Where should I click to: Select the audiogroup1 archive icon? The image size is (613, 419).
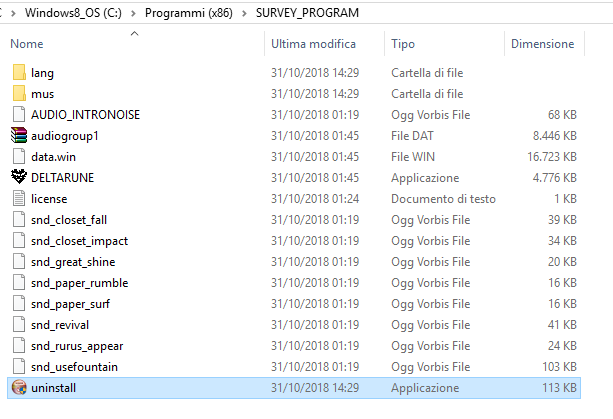click(19, 136)
